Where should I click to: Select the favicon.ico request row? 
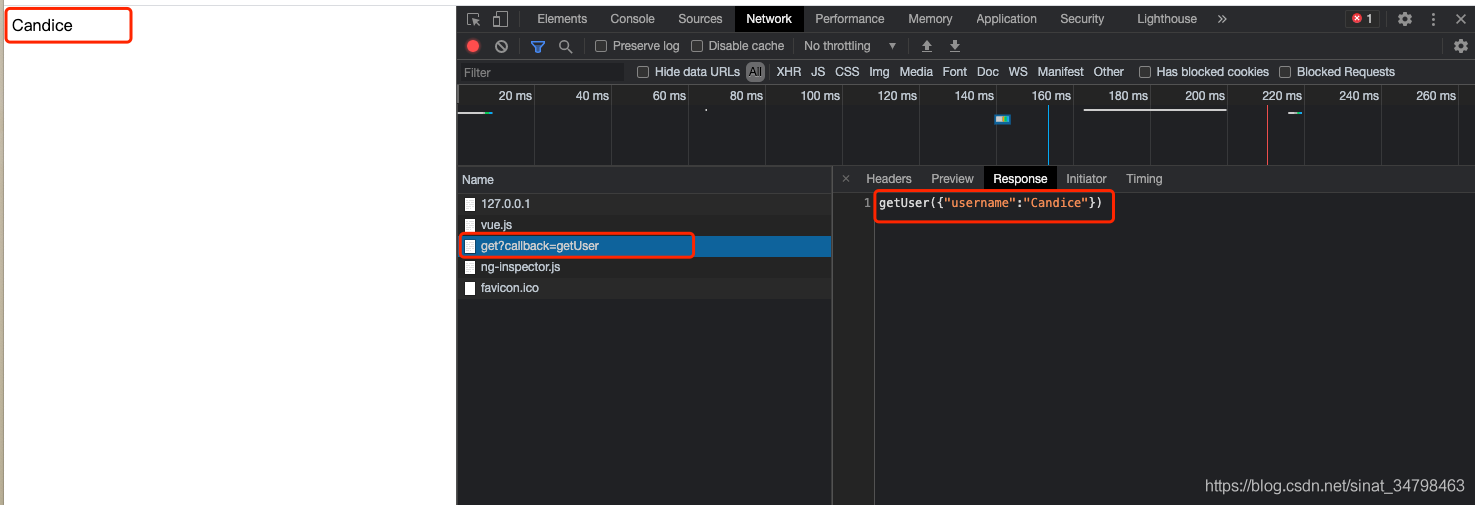pyautogui.click(x=644, y=288)
